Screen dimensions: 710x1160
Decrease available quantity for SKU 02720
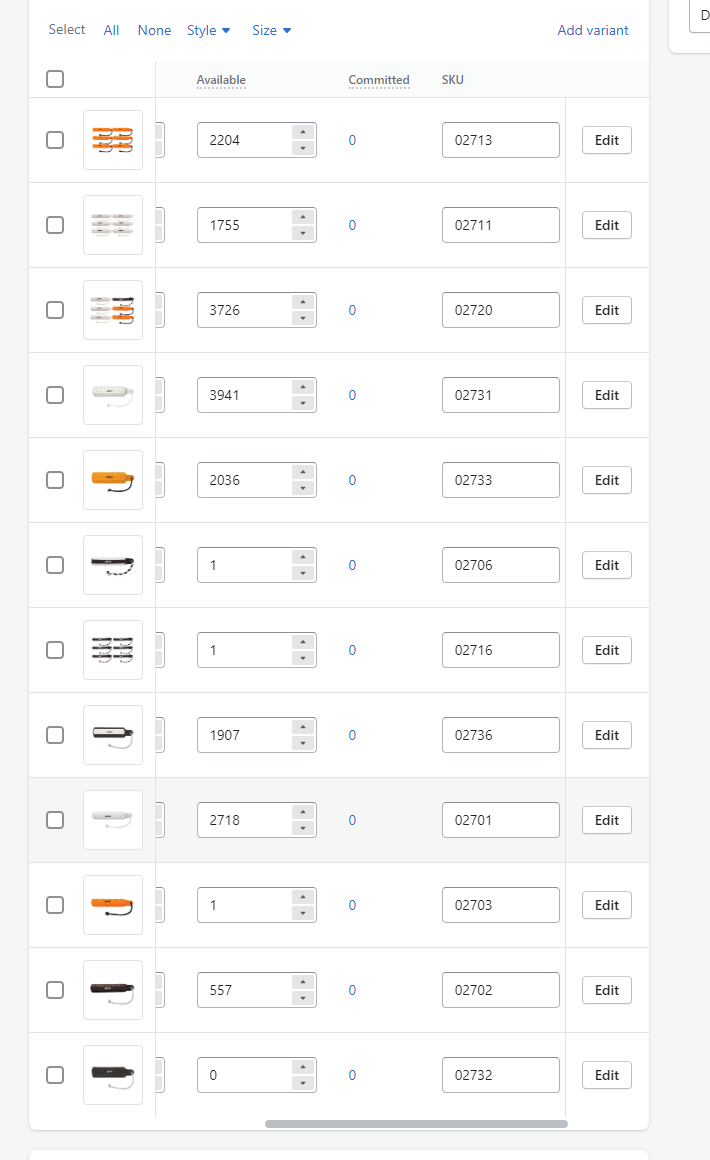(x=303, y=319)
